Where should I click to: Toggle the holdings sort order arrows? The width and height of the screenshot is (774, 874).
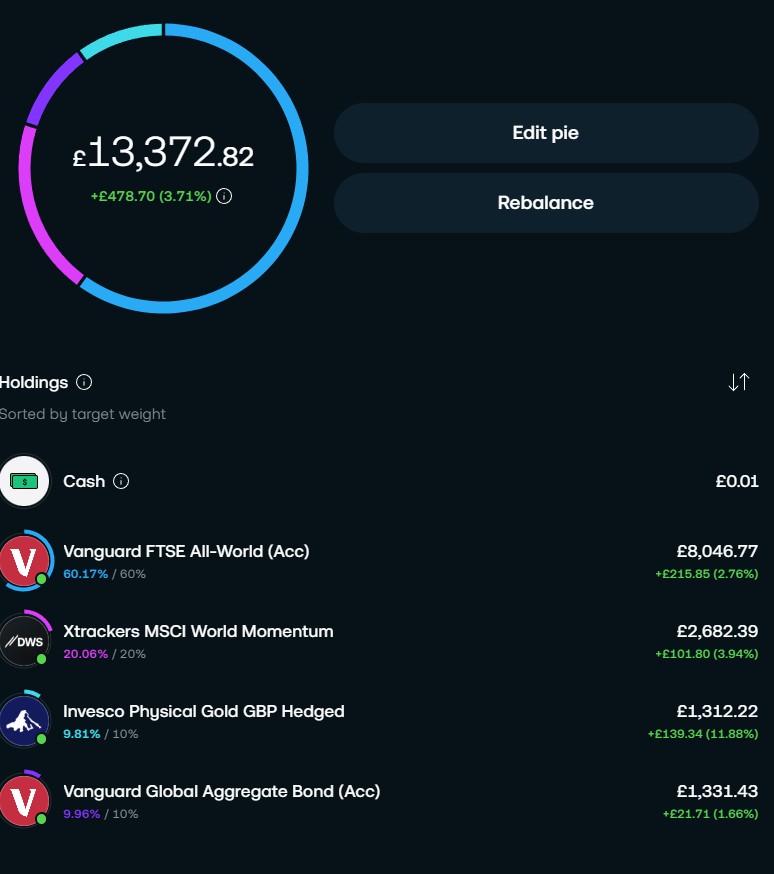tap(739, 382)
